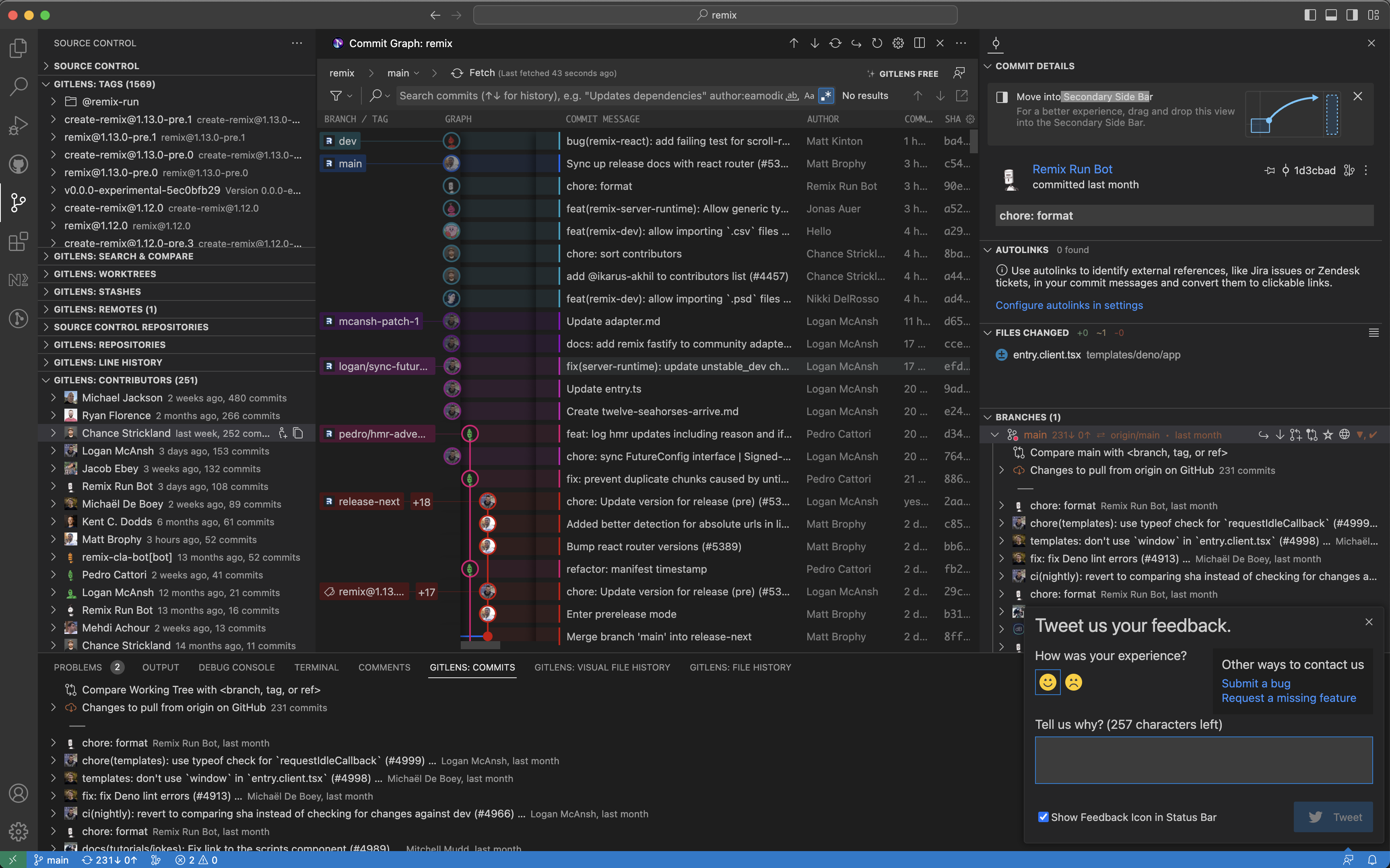Viewport: 1390px width, 868px height.
Task: Open the search mode dropdown
Action: tap(379, 96)
